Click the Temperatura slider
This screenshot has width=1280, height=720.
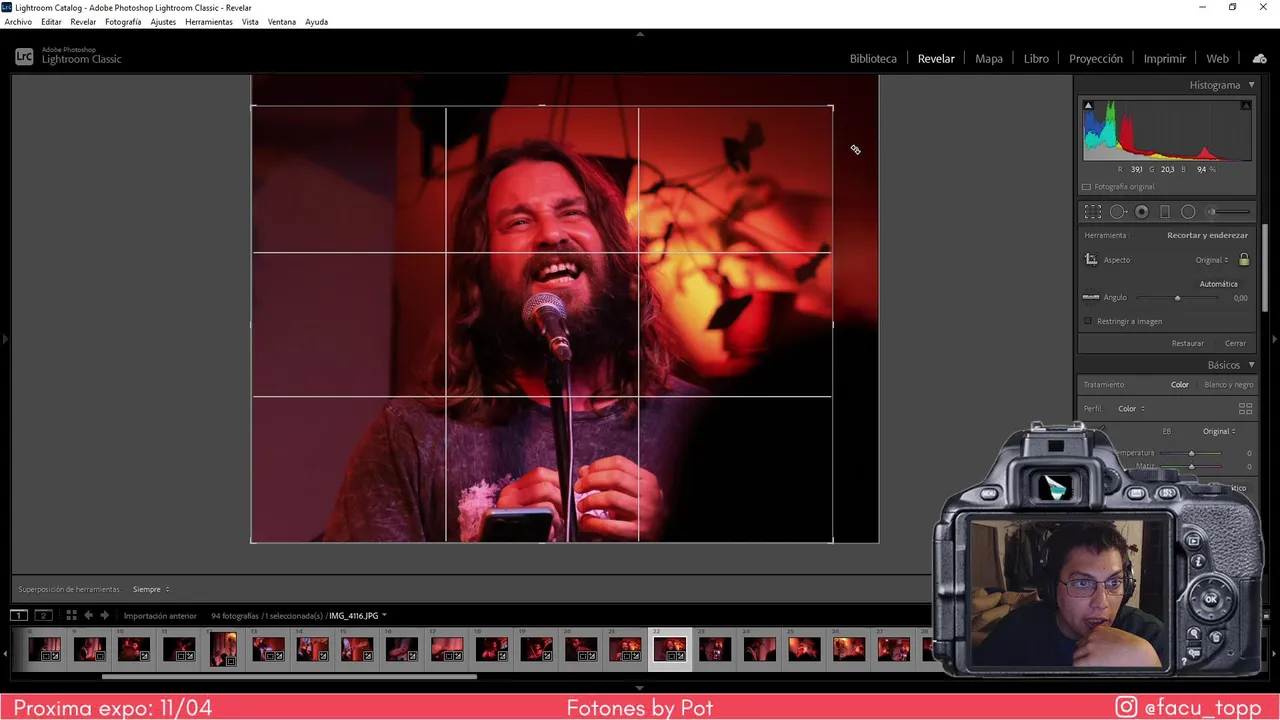pos(1190,453)
